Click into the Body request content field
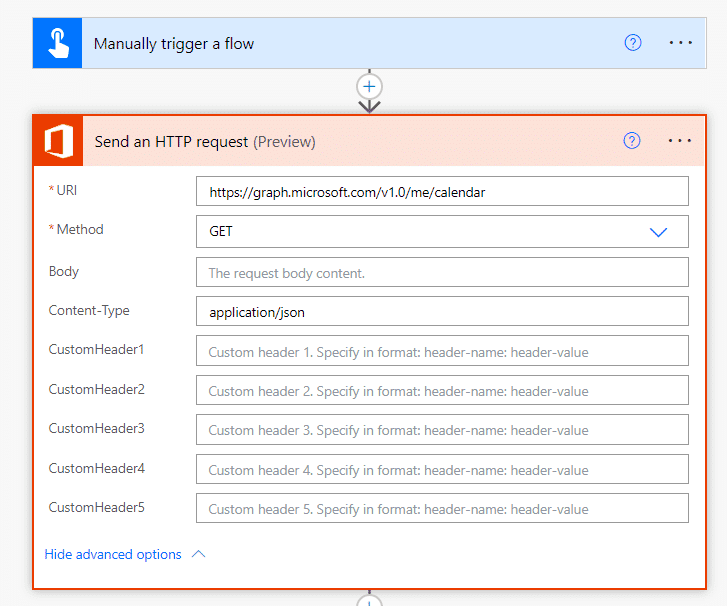Viewport: 727px width, 606px height. coord(442,273)
